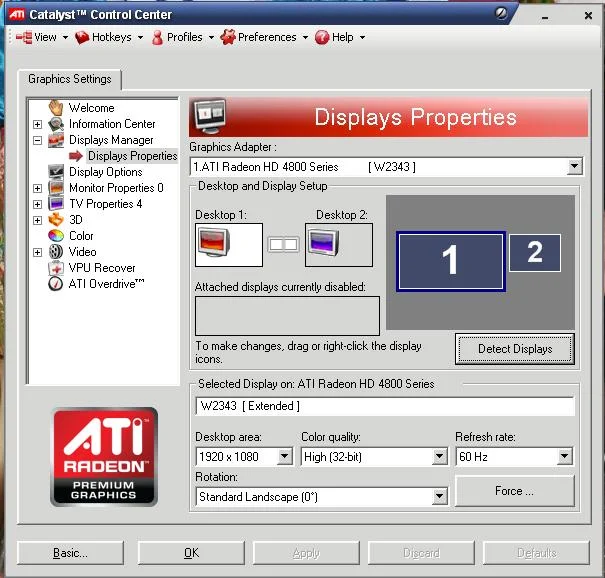Open the Color quality dropdown

tap(439, 457)
